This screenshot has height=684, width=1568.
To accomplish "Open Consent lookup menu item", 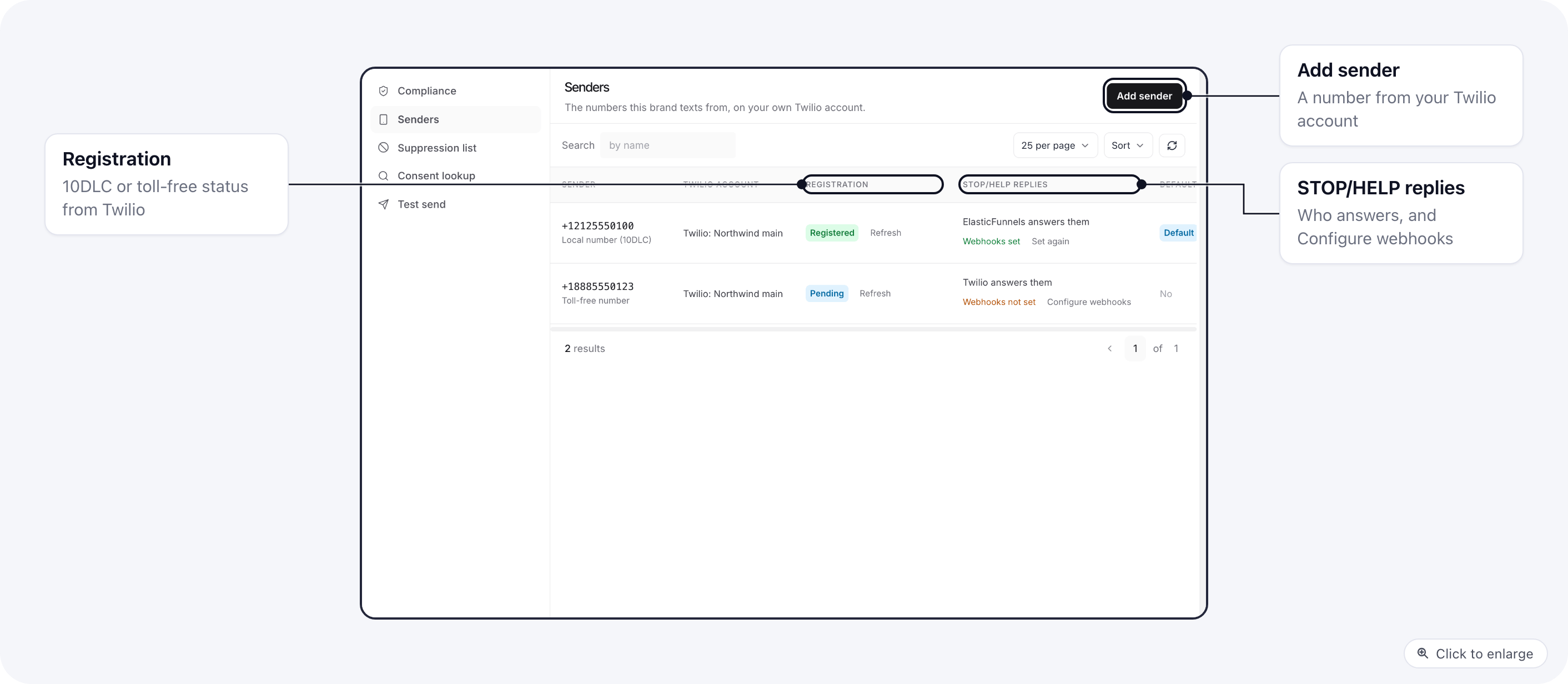I will coord(455,176).
